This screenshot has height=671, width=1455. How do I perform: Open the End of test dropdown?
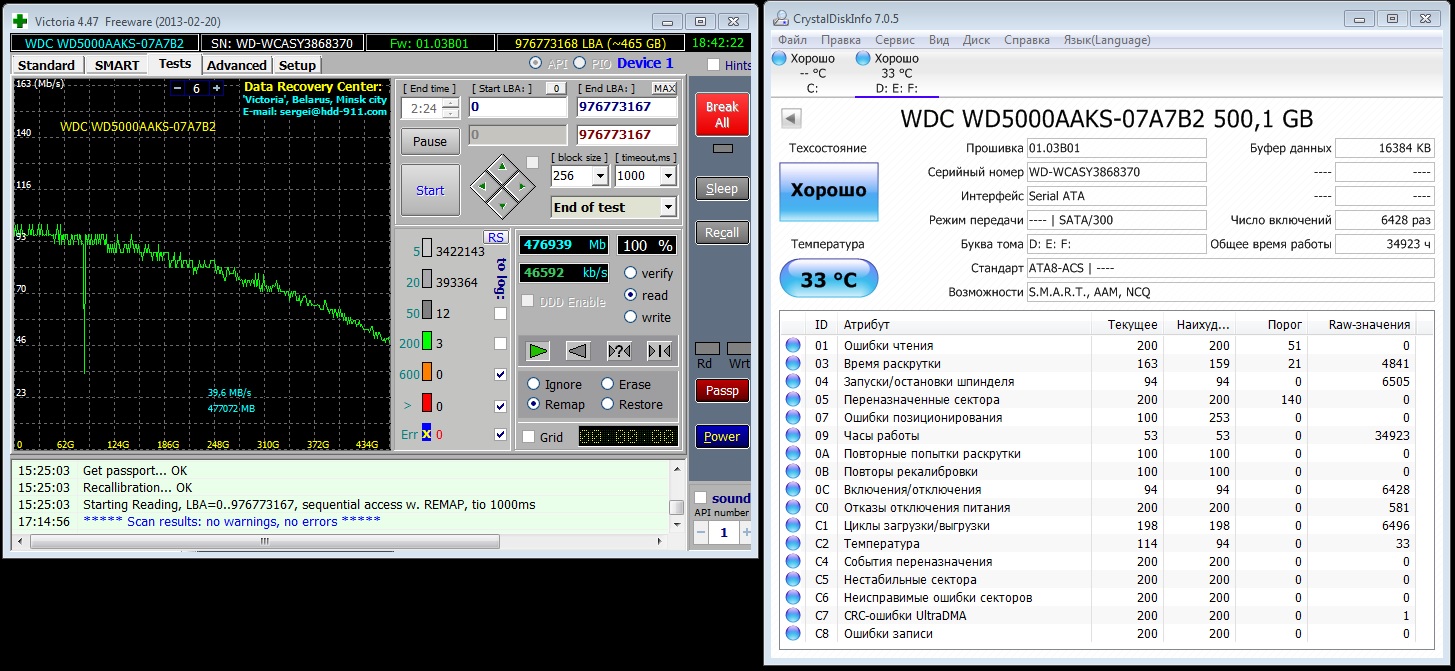[668, 207]
